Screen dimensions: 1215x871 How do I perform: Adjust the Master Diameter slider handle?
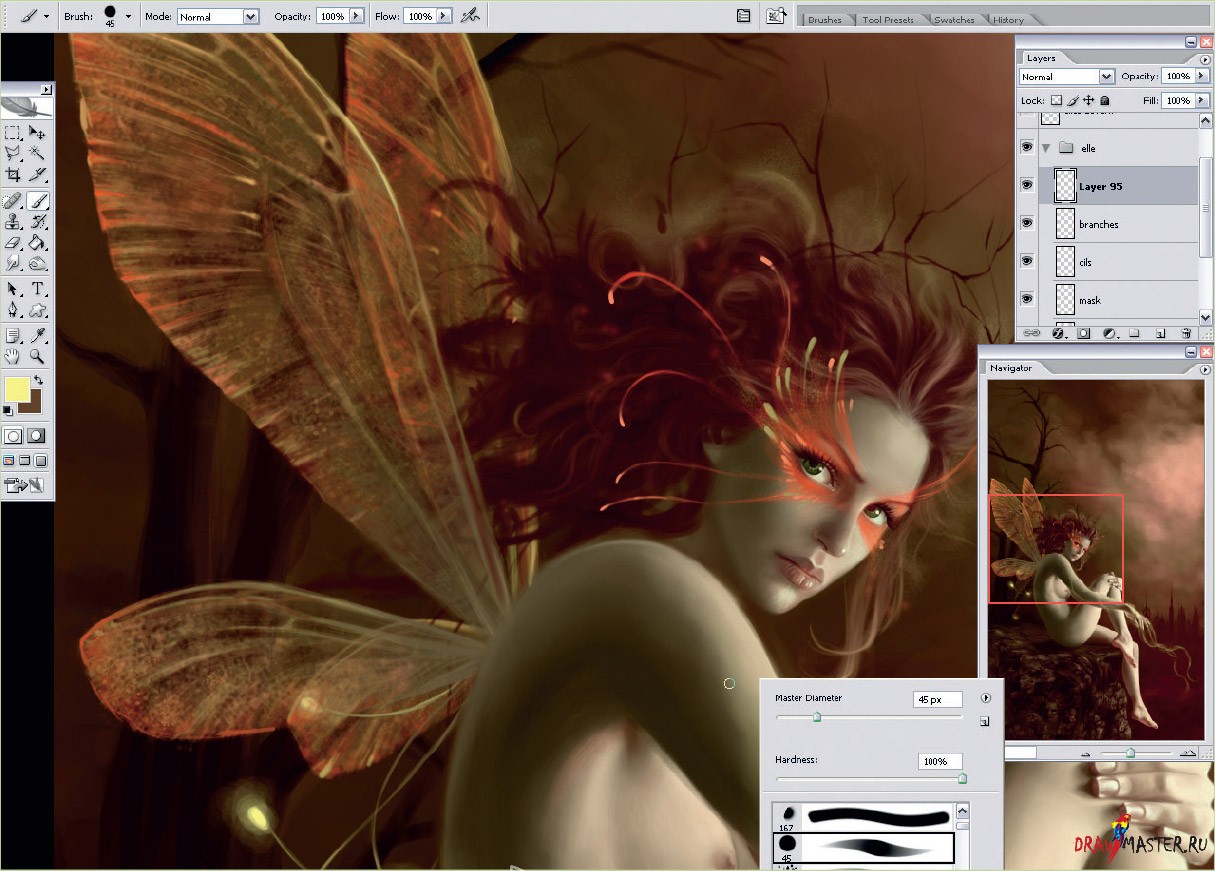[x=817, y=717]
